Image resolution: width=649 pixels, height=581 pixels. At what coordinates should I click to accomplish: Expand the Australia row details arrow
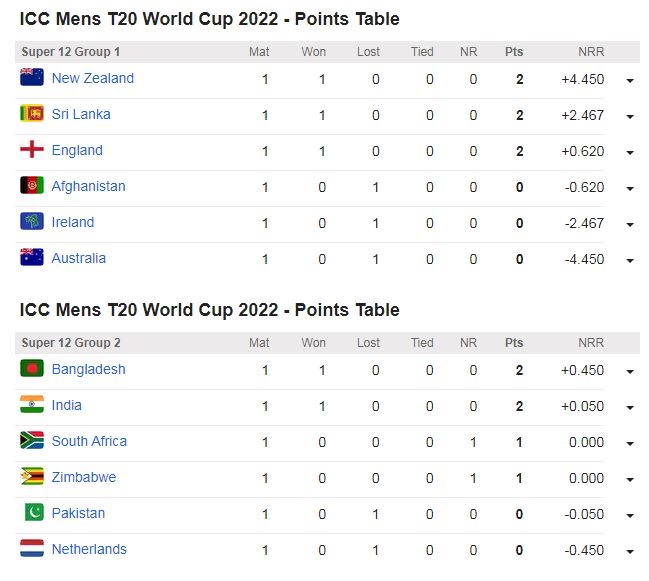[x=630, y=260]
